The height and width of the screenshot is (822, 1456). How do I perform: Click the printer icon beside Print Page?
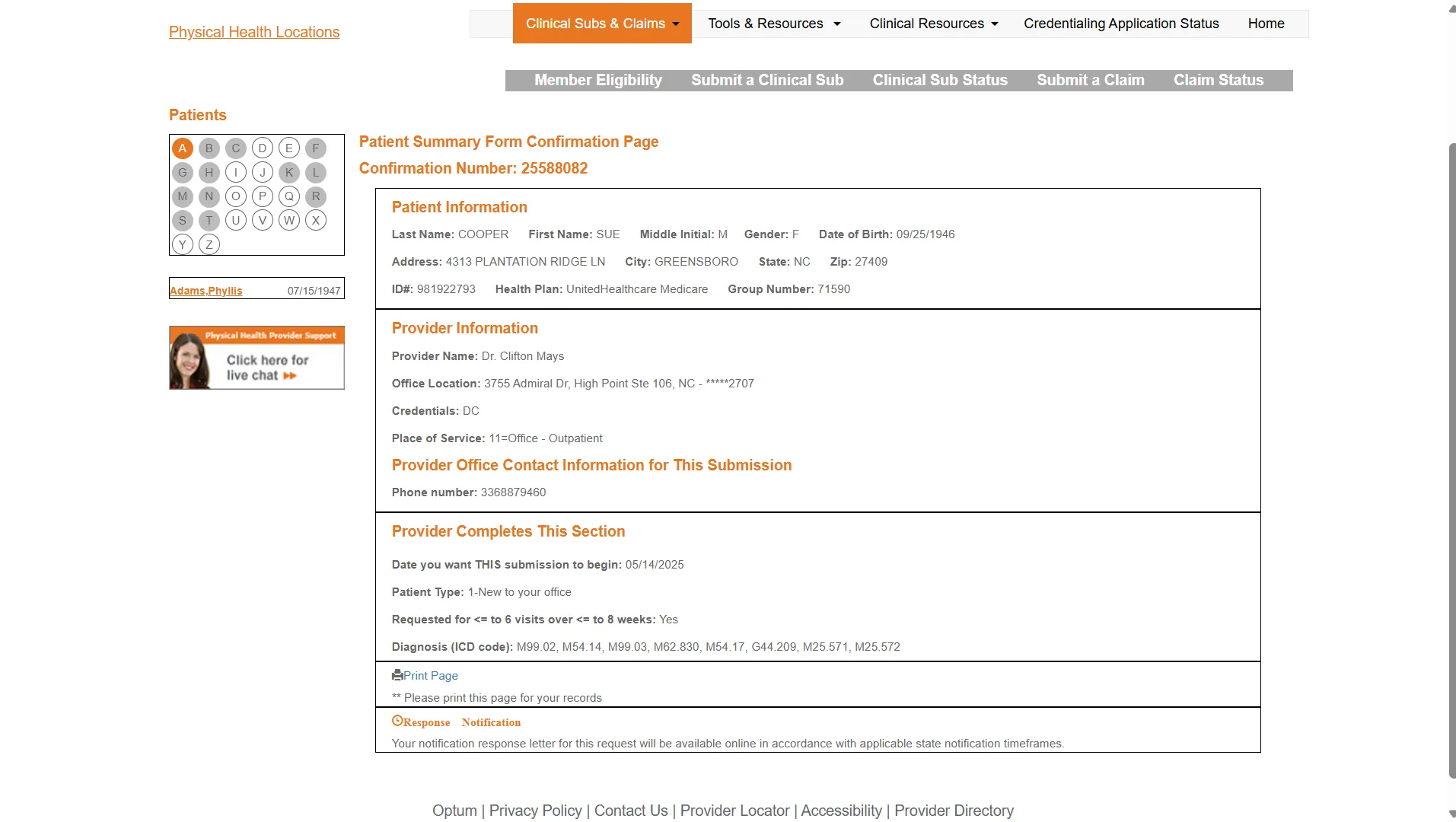[397, 675]
